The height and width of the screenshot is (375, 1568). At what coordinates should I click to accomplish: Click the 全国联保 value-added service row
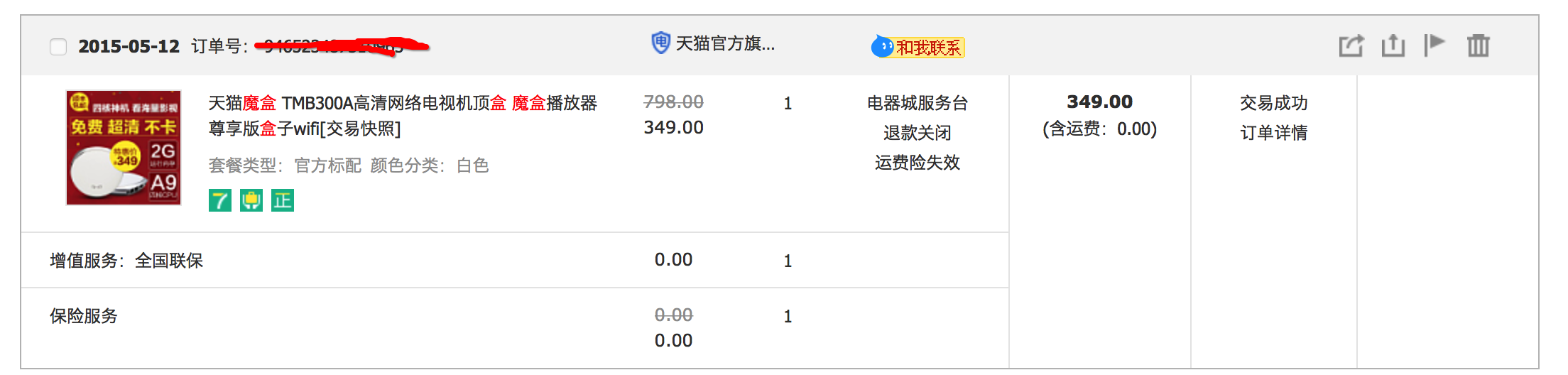(x=515, y=260)
